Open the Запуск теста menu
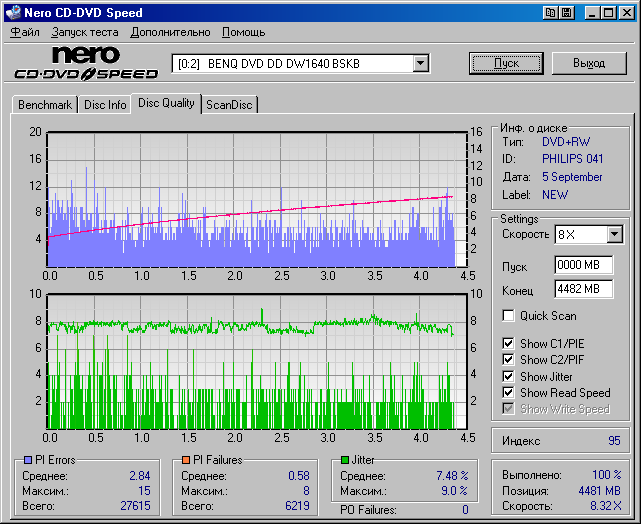This screenshot has width=641, height=524. [84, 32]
